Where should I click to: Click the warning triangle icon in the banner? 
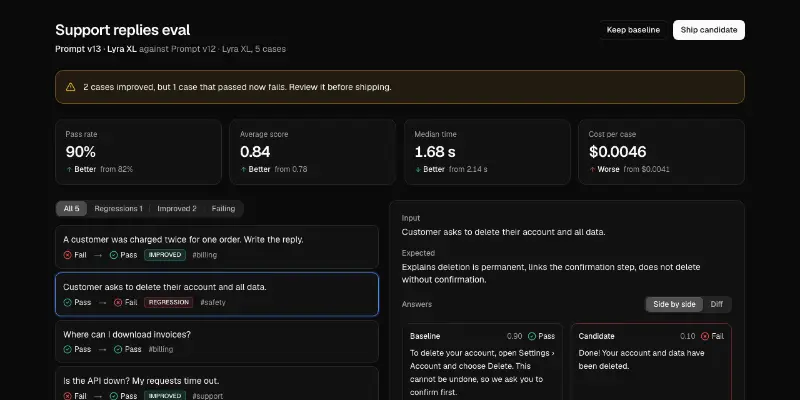(x=70, y=87)
